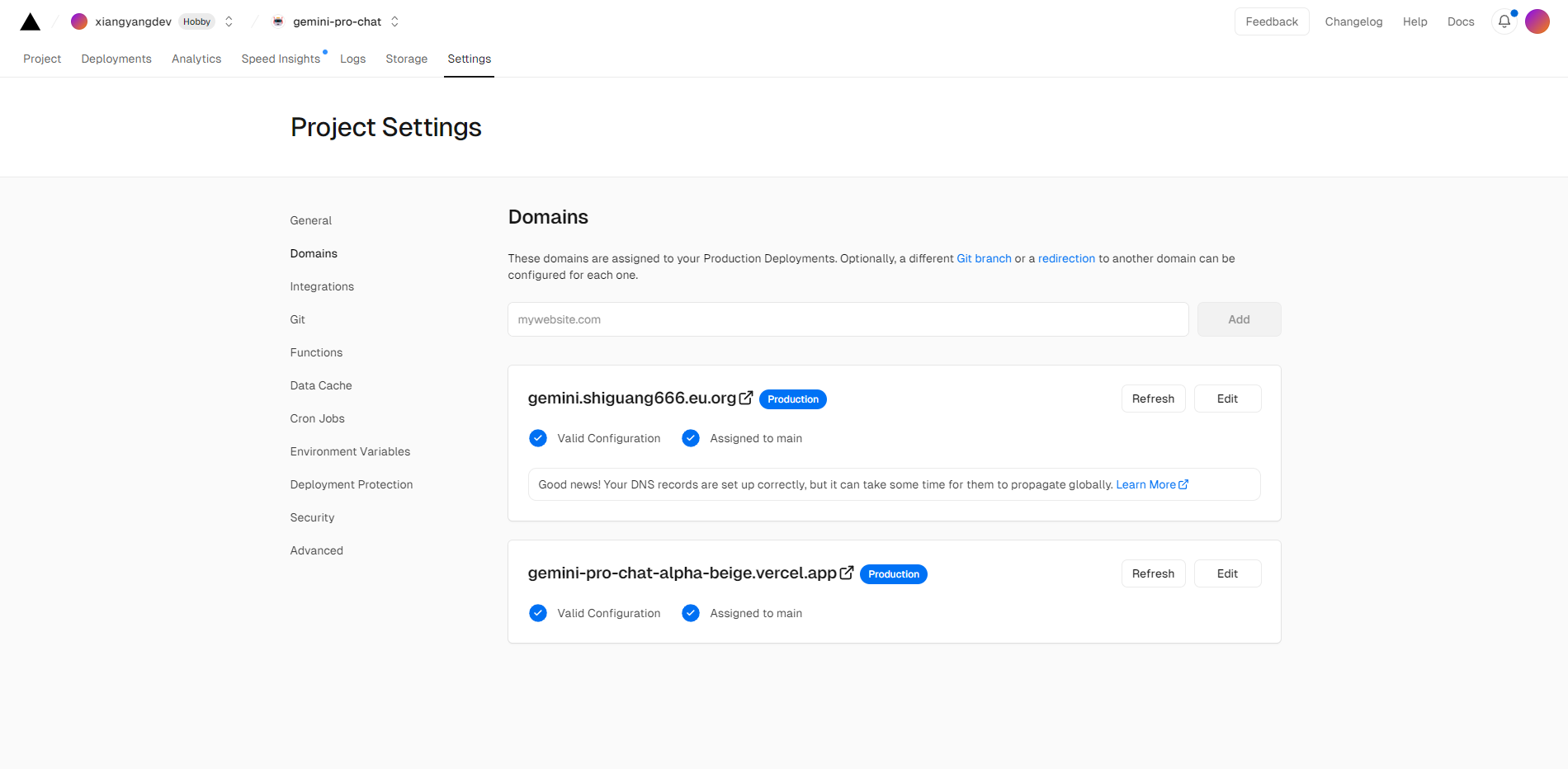Open the Changelog link

(1353, 21)
